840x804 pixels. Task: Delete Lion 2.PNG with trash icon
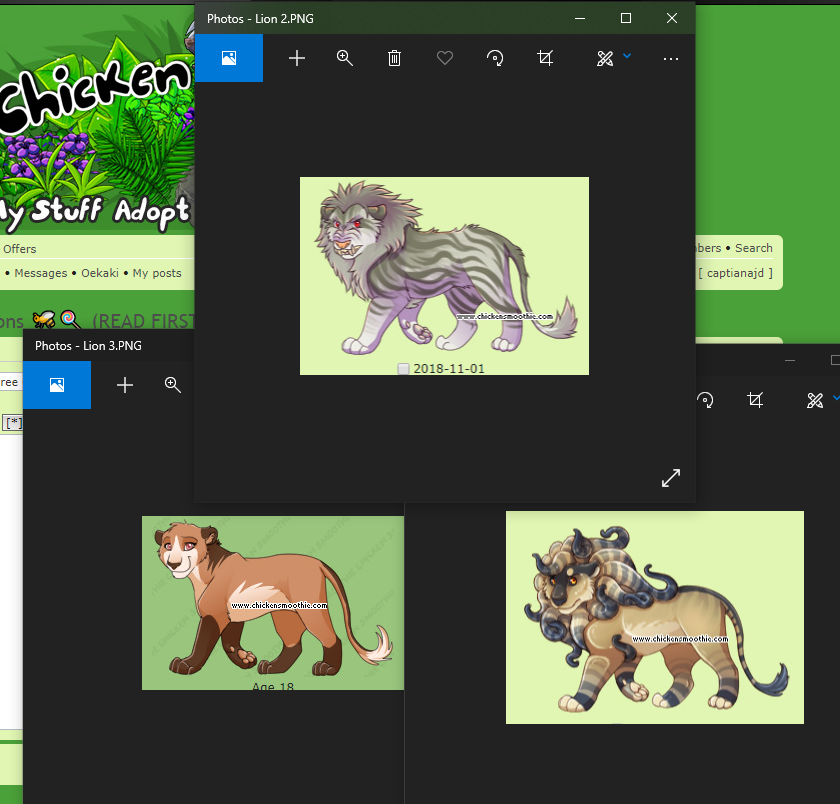(x=394, y=58)
